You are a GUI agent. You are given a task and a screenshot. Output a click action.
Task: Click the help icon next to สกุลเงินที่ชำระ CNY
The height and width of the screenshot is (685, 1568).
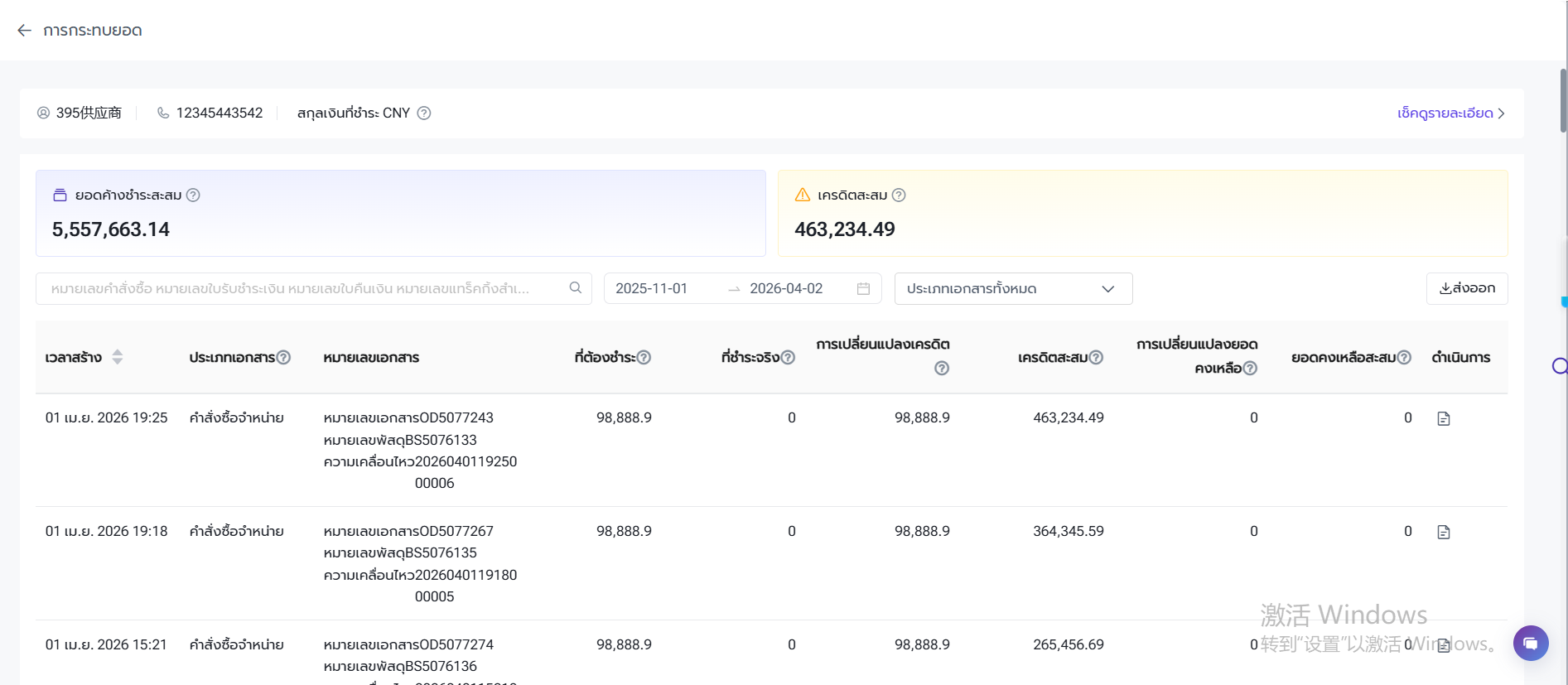pyautogui.click(x=423, y=113)
